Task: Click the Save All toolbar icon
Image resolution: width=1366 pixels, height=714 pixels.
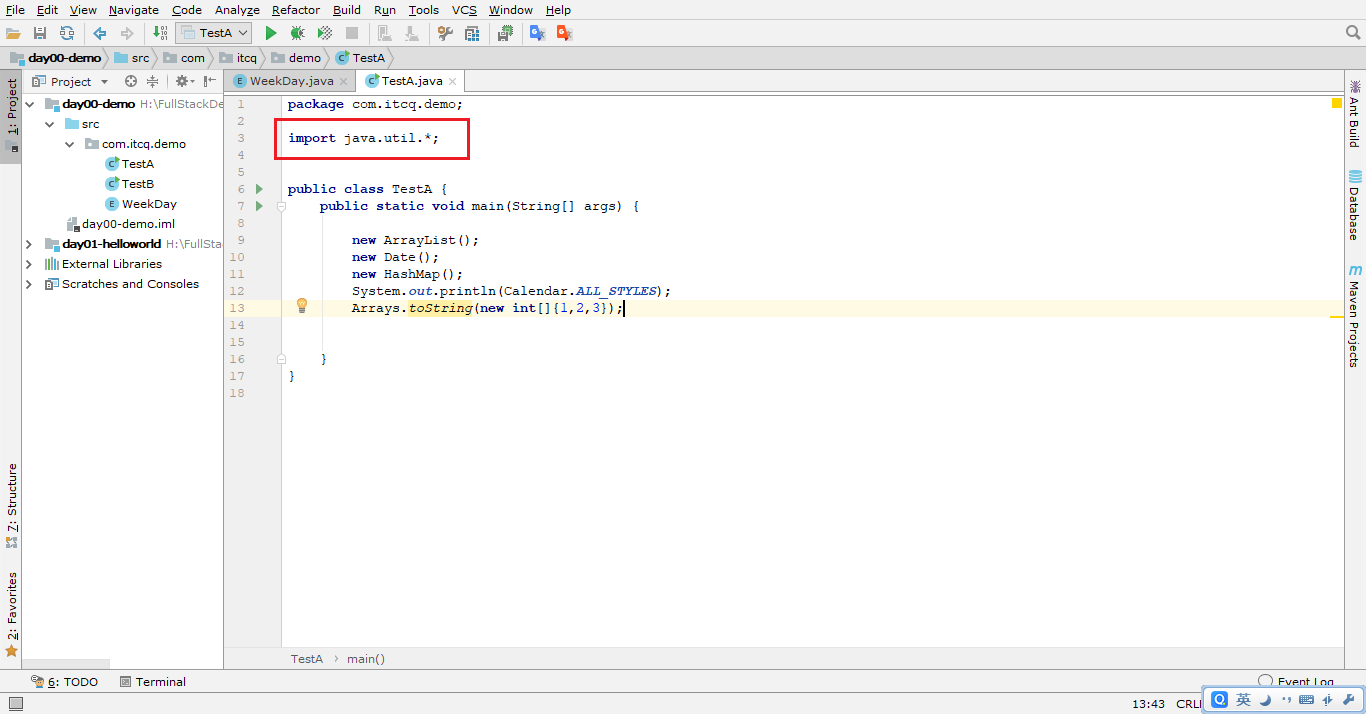Action: (x=40, y=33)
